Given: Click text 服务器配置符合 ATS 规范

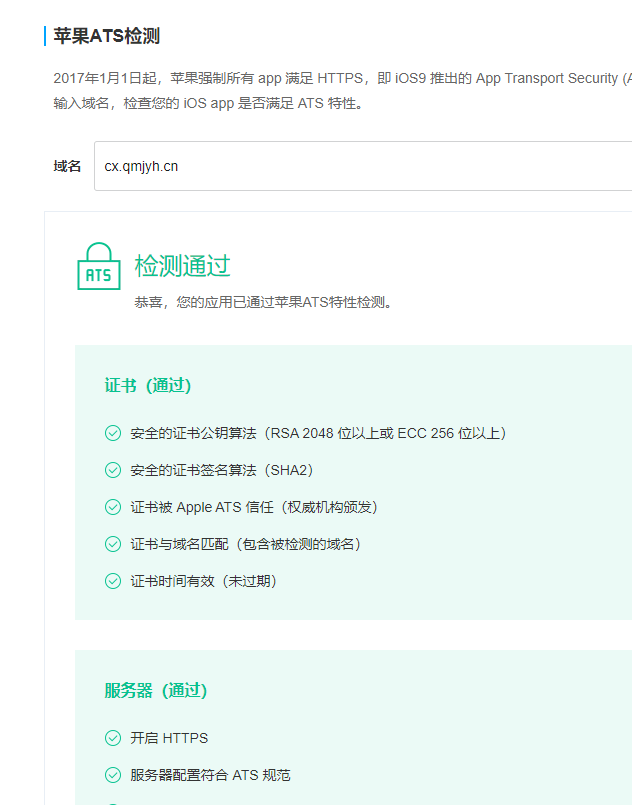Looking at the screenshot, I should [210, 775].
